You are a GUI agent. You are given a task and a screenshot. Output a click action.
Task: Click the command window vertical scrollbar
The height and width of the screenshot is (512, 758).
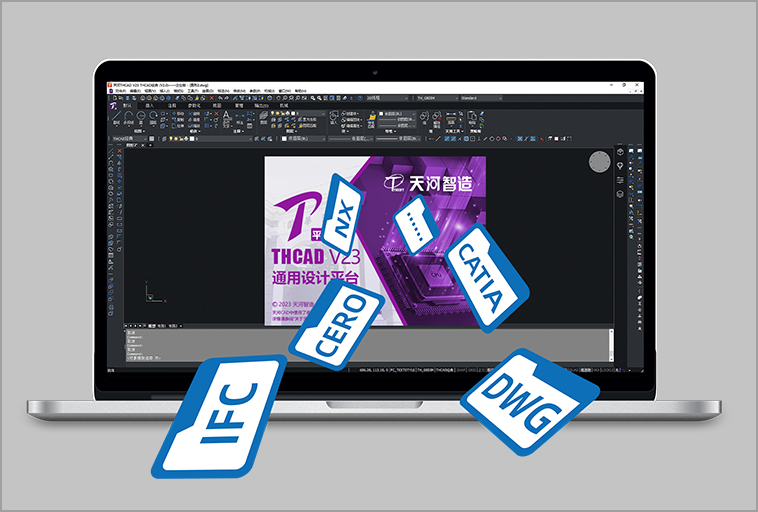tap(611, 345)
